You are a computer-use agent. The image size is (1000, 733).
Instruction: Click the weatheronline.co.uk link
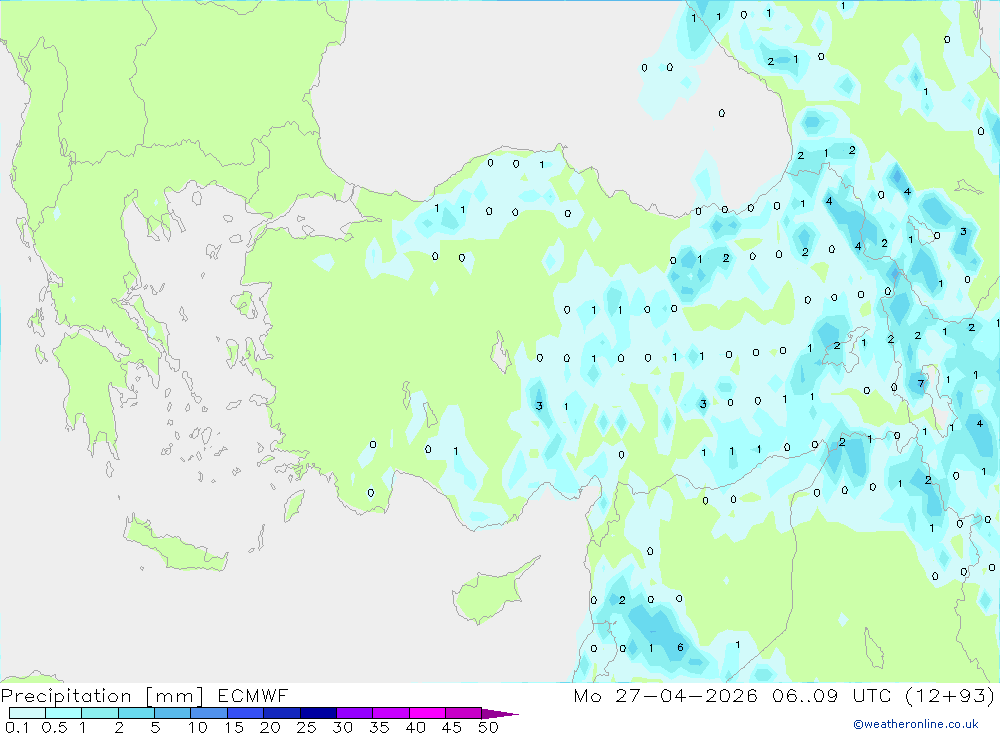tap(916, 723)
